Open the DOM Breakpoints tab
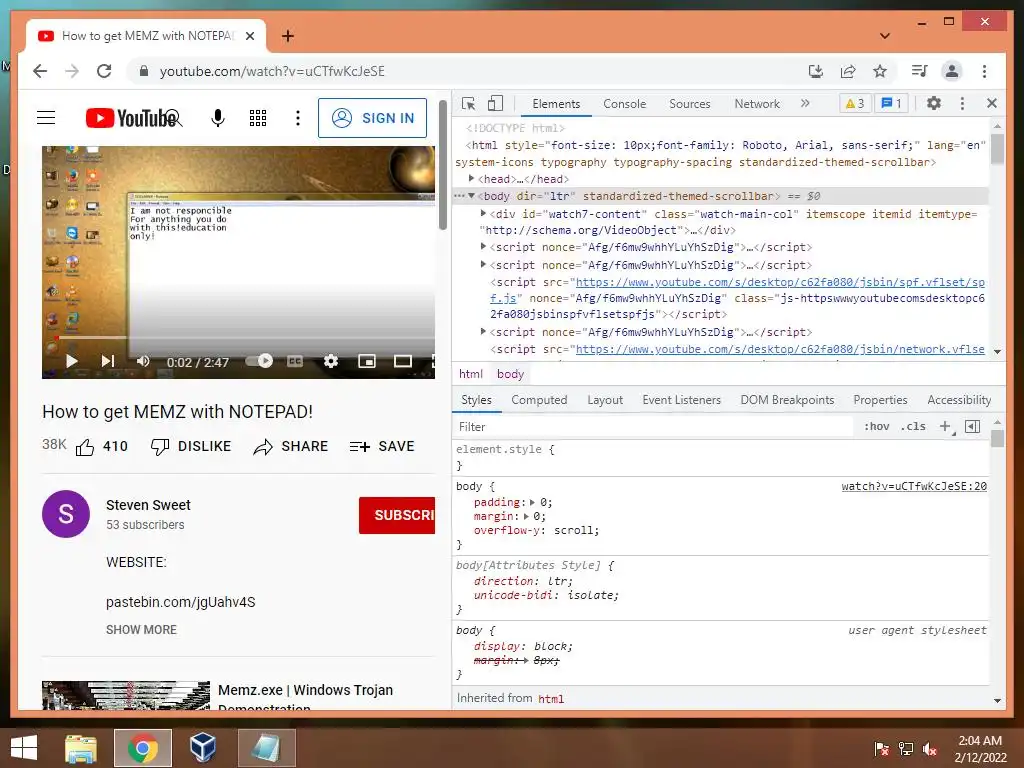Image resolution: width=1024 pixels, height=768 pixels. click(788, 400)
